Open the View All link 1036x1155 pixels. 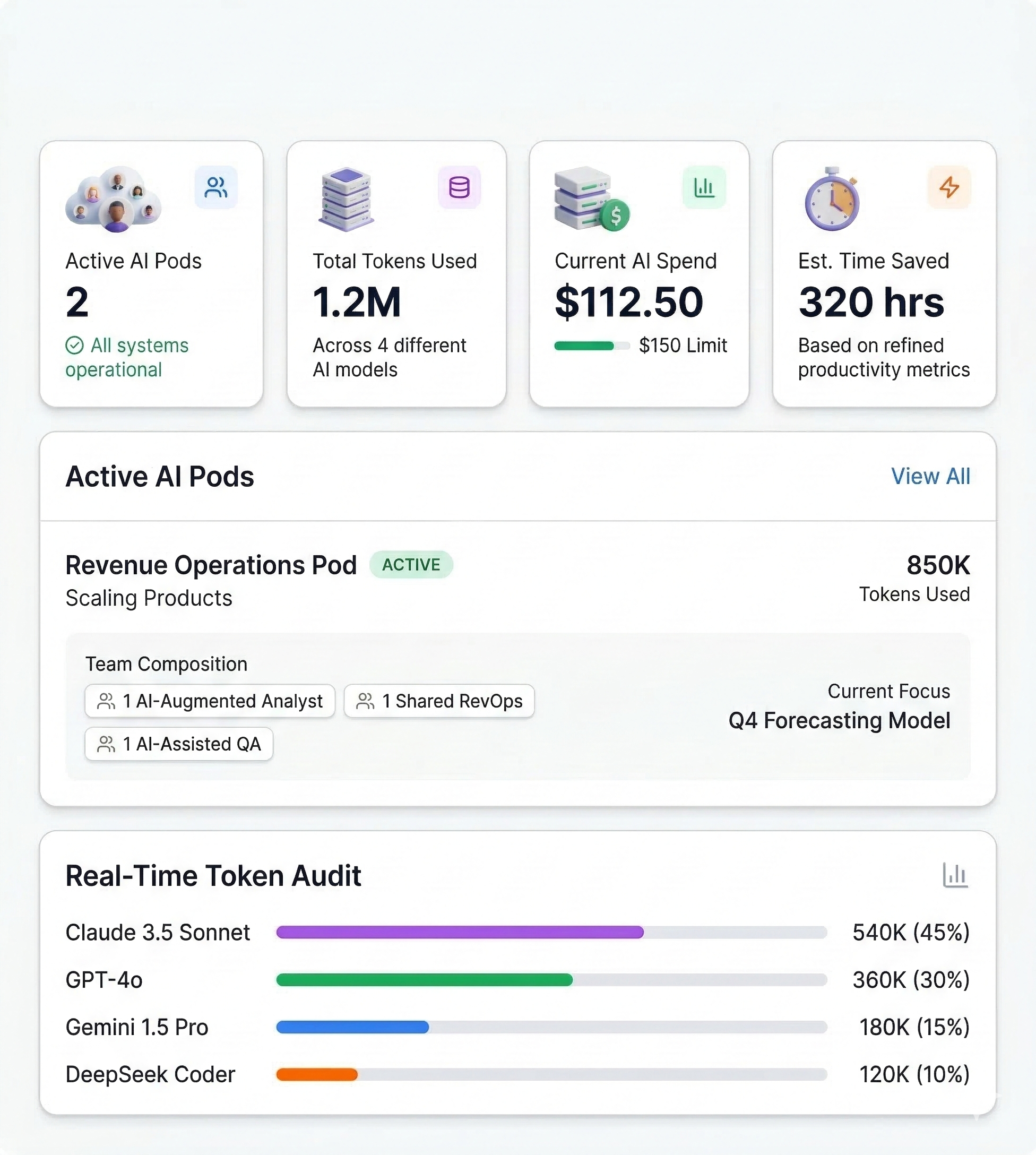930,477
